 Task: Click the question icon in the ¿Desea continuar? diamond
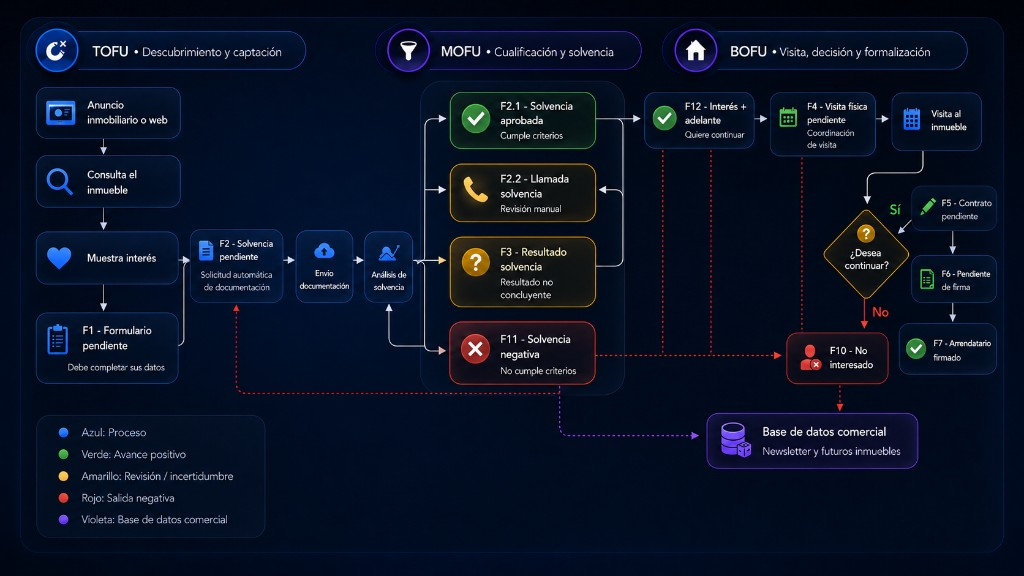click(x=866, y=233)
